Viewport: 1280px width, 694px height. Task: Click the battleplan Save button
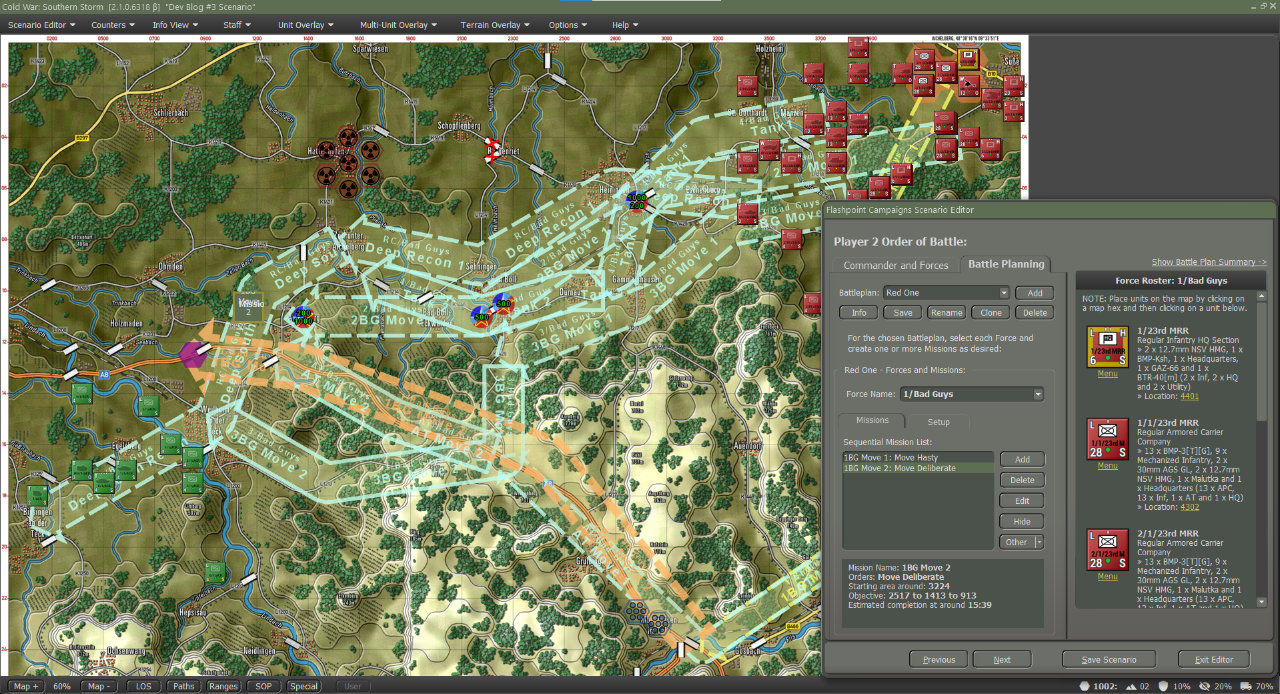902,312
